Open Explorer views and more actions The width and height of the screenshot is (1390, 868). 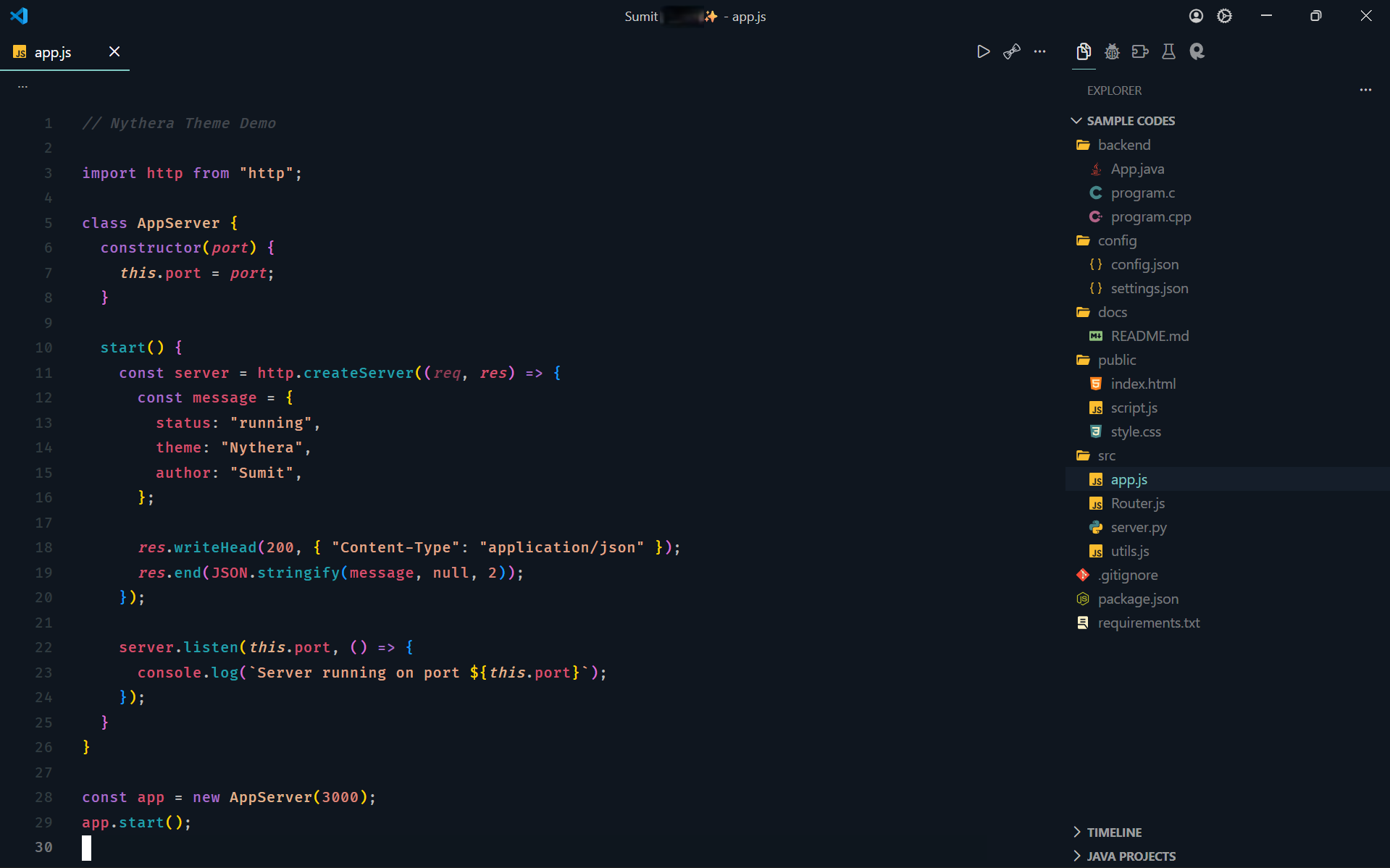point(1365,90)
